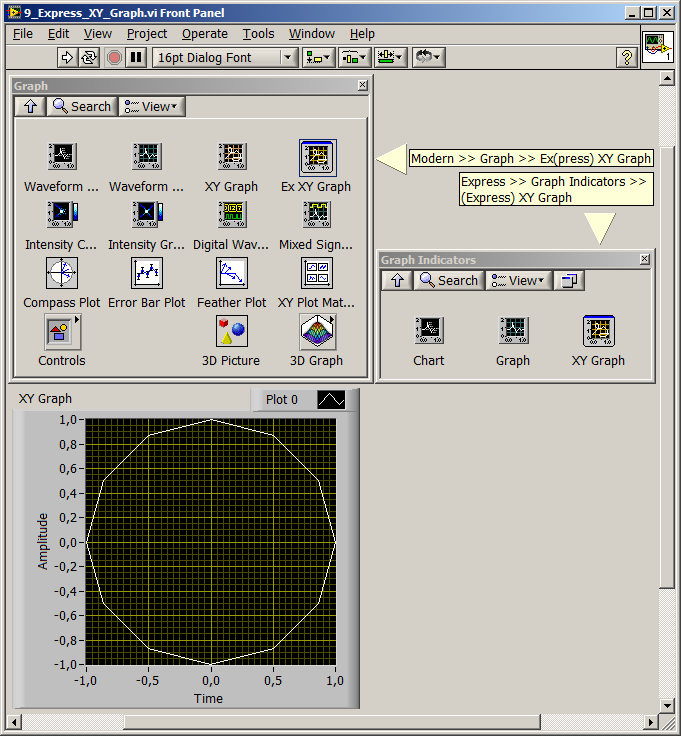This screenshot has width=681, height=736.
Task: Open the Operate menu
Action: tap(205, 34)
